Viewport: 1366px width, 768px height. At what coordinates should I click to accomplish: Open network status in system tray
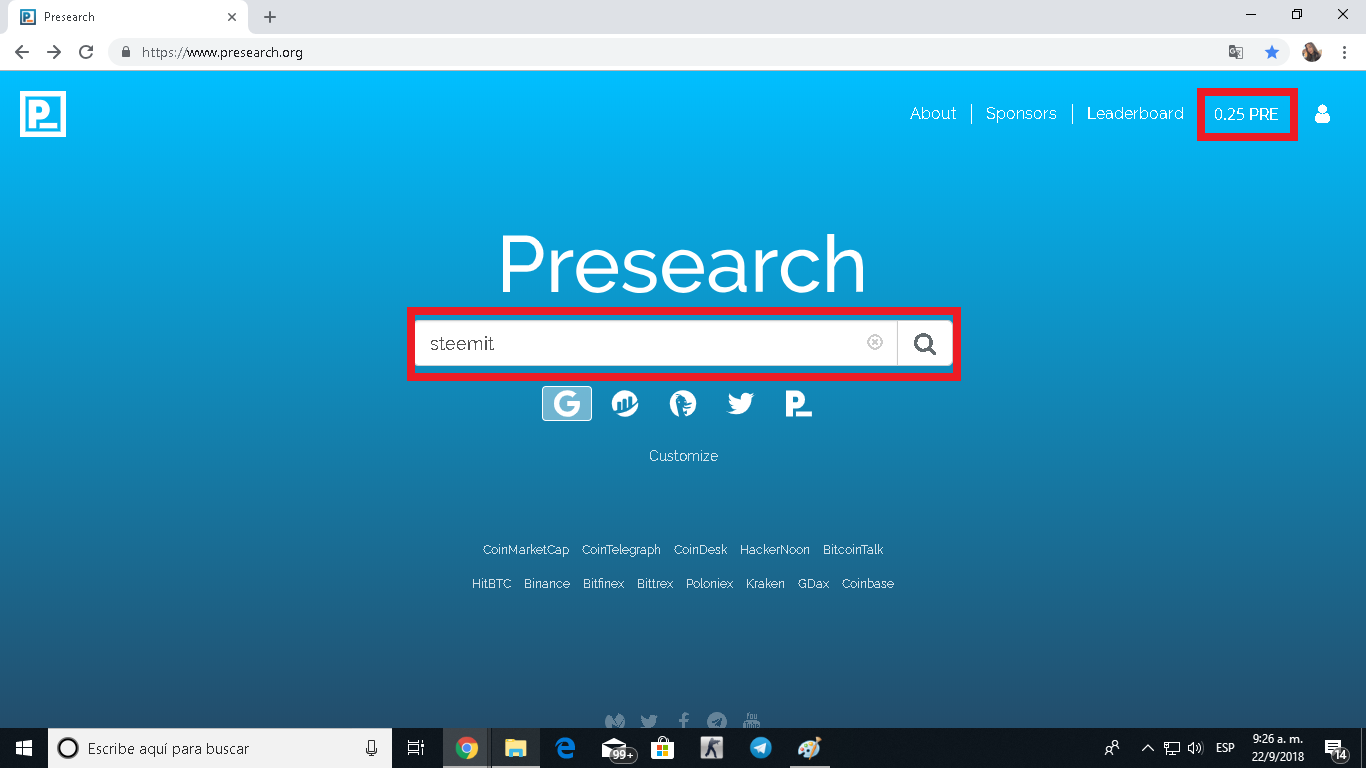1171,748
